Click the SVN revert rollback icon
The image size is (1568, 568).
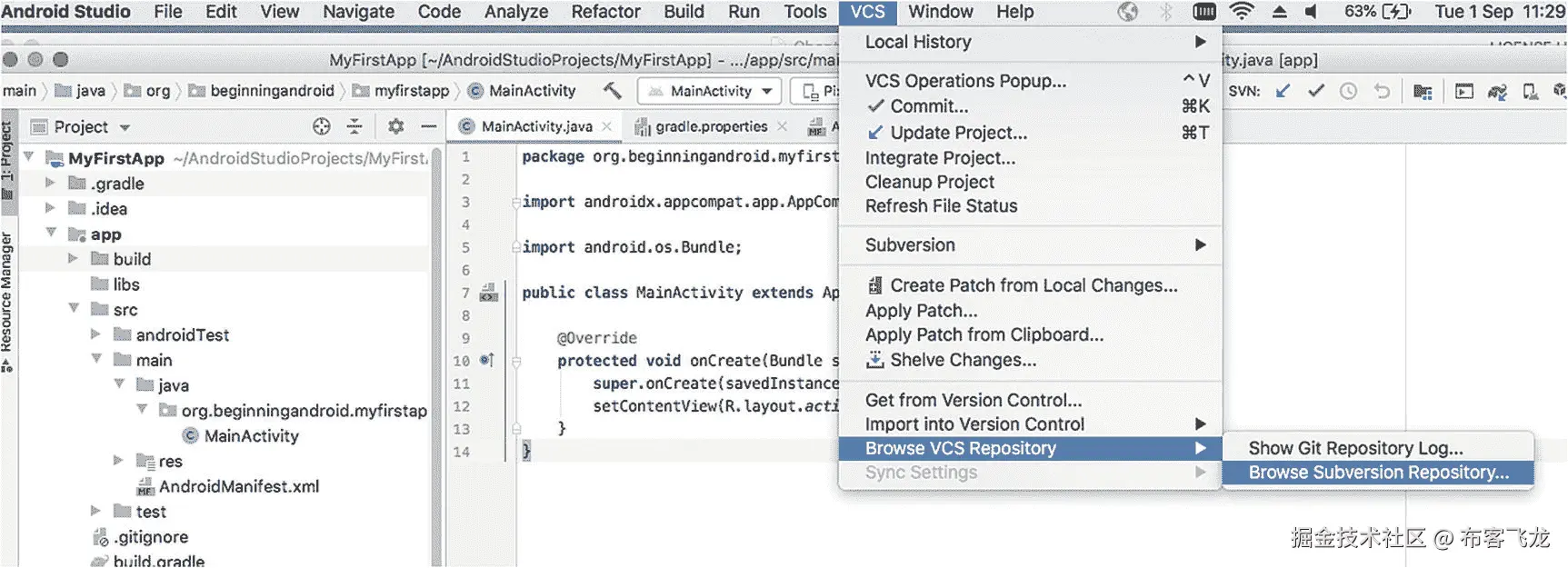[1382, 91]
